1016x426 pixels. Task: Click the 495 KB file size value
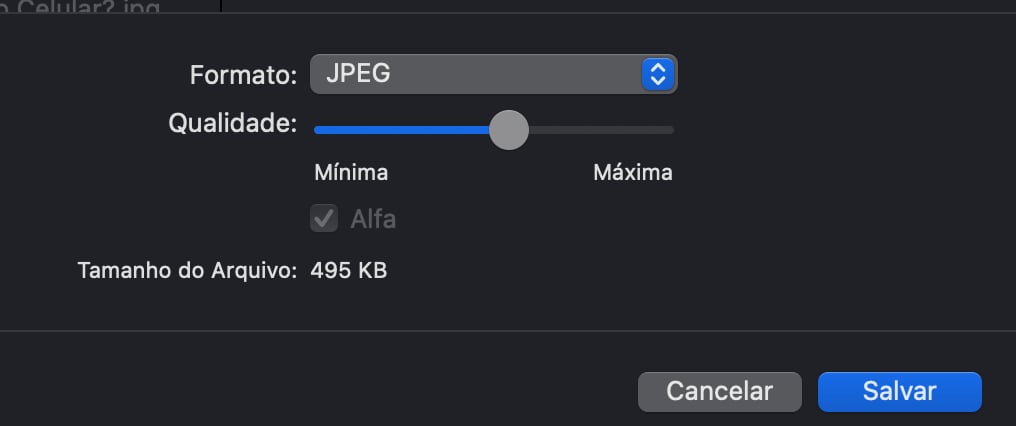[x=349, y=270]
